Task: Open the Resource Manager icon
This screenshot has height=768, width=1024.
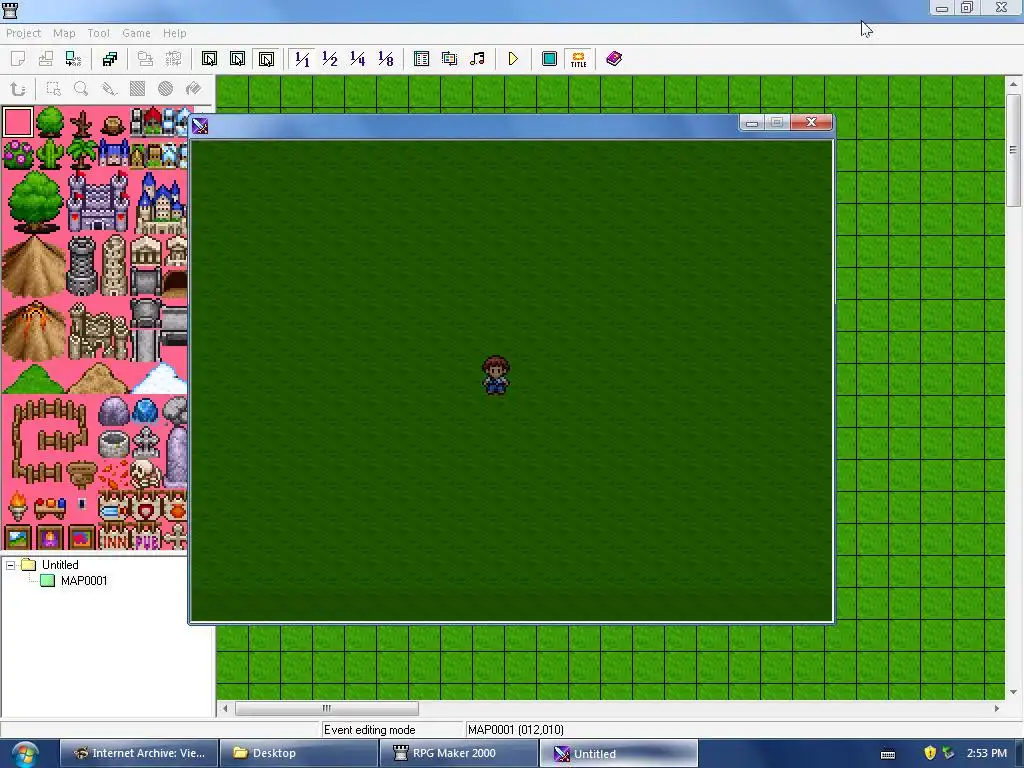Action: click(x=449, y=59)
